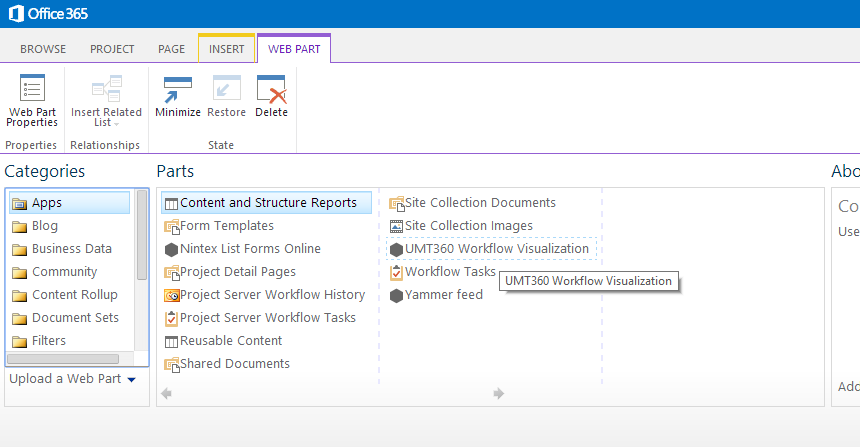The height and width of the screenshot is (447, 860).
Task: Expand Insert Related List dropdown arrow
Action: (x=116, y=125)
